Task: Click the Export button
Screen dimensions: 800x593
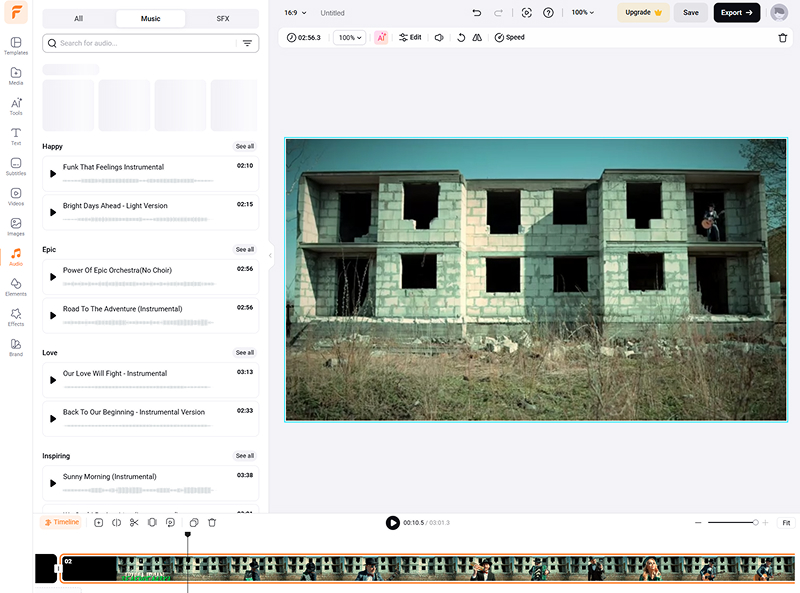Action: click(x=736, y=13)
